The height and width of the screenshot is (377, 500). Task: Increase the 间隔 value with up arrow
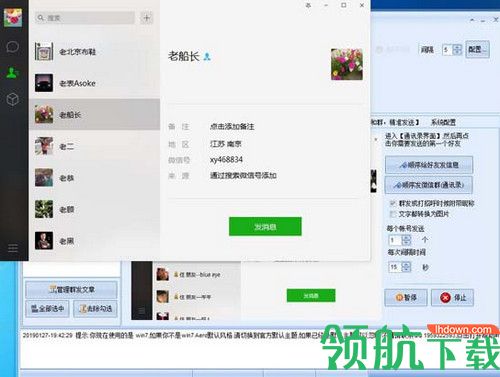tap(457, 47)
